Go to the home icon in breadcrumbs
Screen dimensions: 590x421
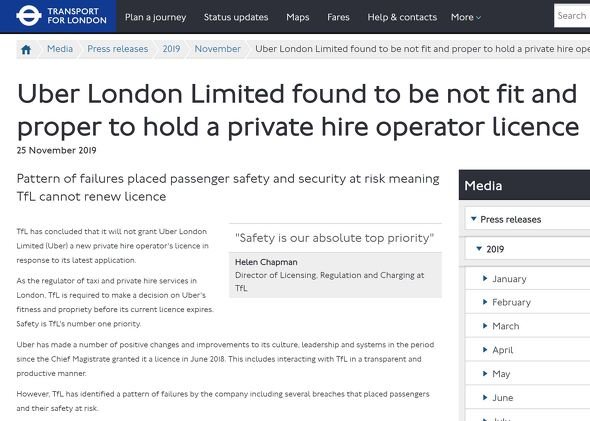[x=26, y=49]
